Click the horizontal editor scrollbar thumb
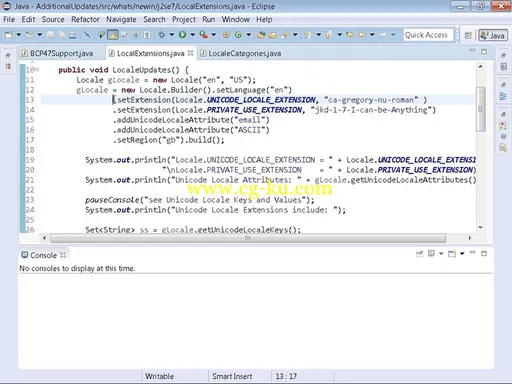The image size is (512, 384). 248,238
